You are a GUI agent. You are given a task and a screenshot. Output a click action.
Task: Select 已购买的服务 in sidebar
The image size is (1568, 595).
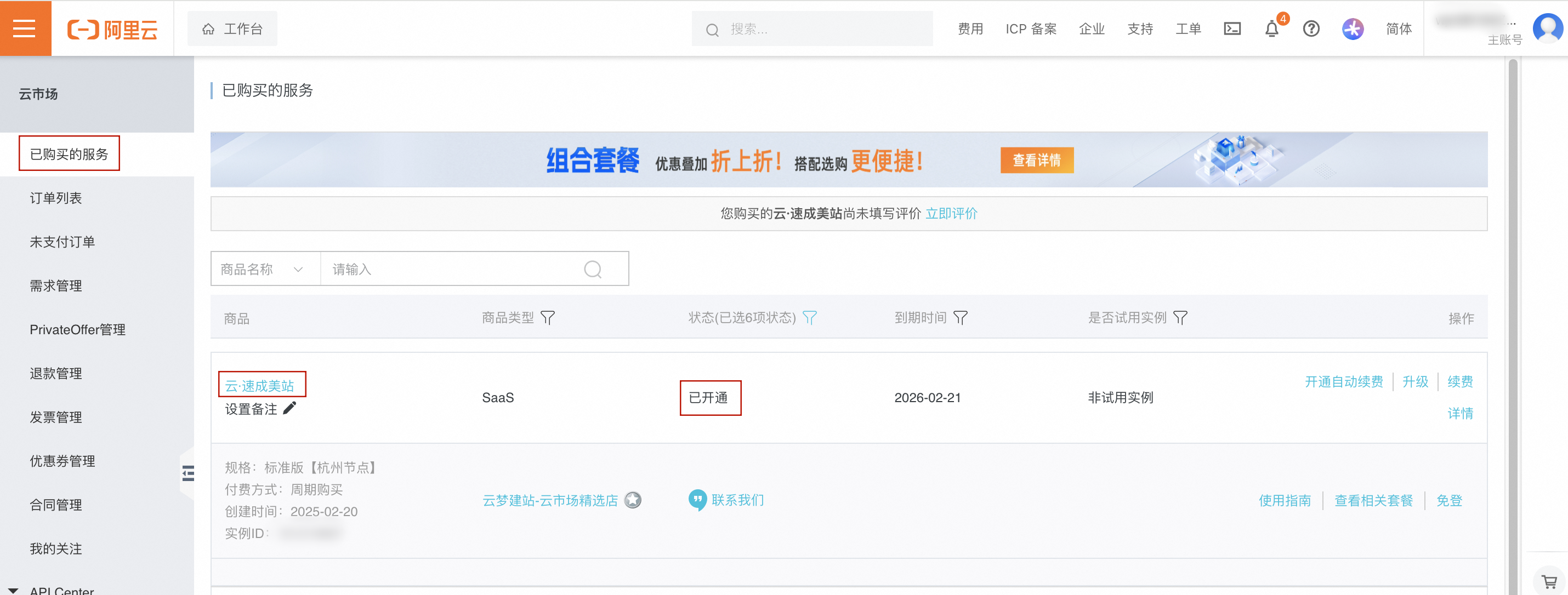[x=70, y=154]
